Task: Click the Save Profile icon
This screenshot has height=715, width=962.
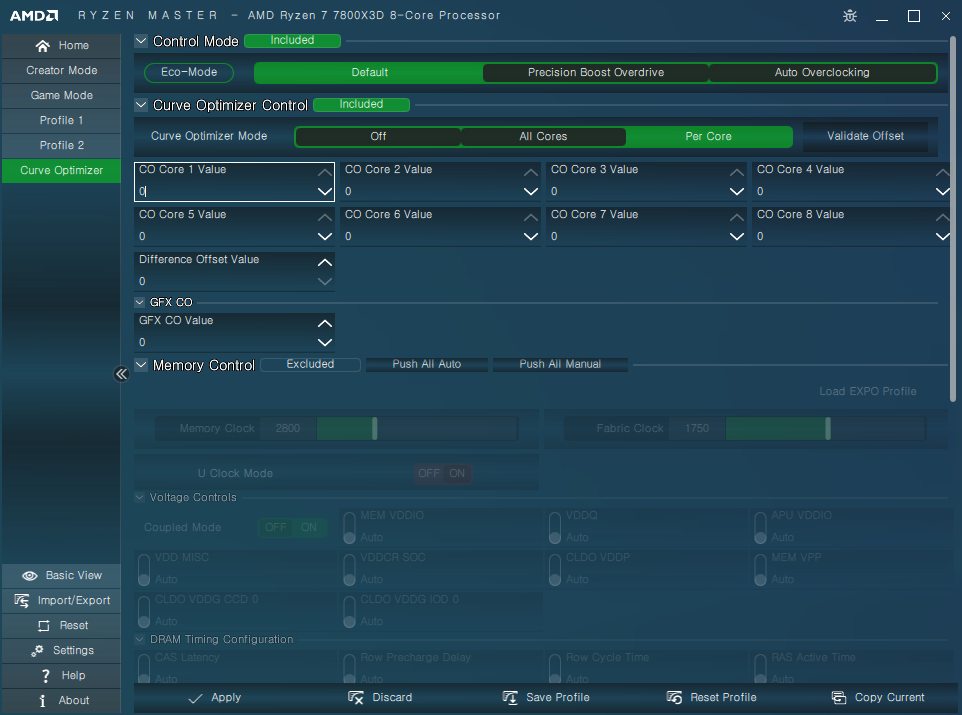Action: (510, 698)
